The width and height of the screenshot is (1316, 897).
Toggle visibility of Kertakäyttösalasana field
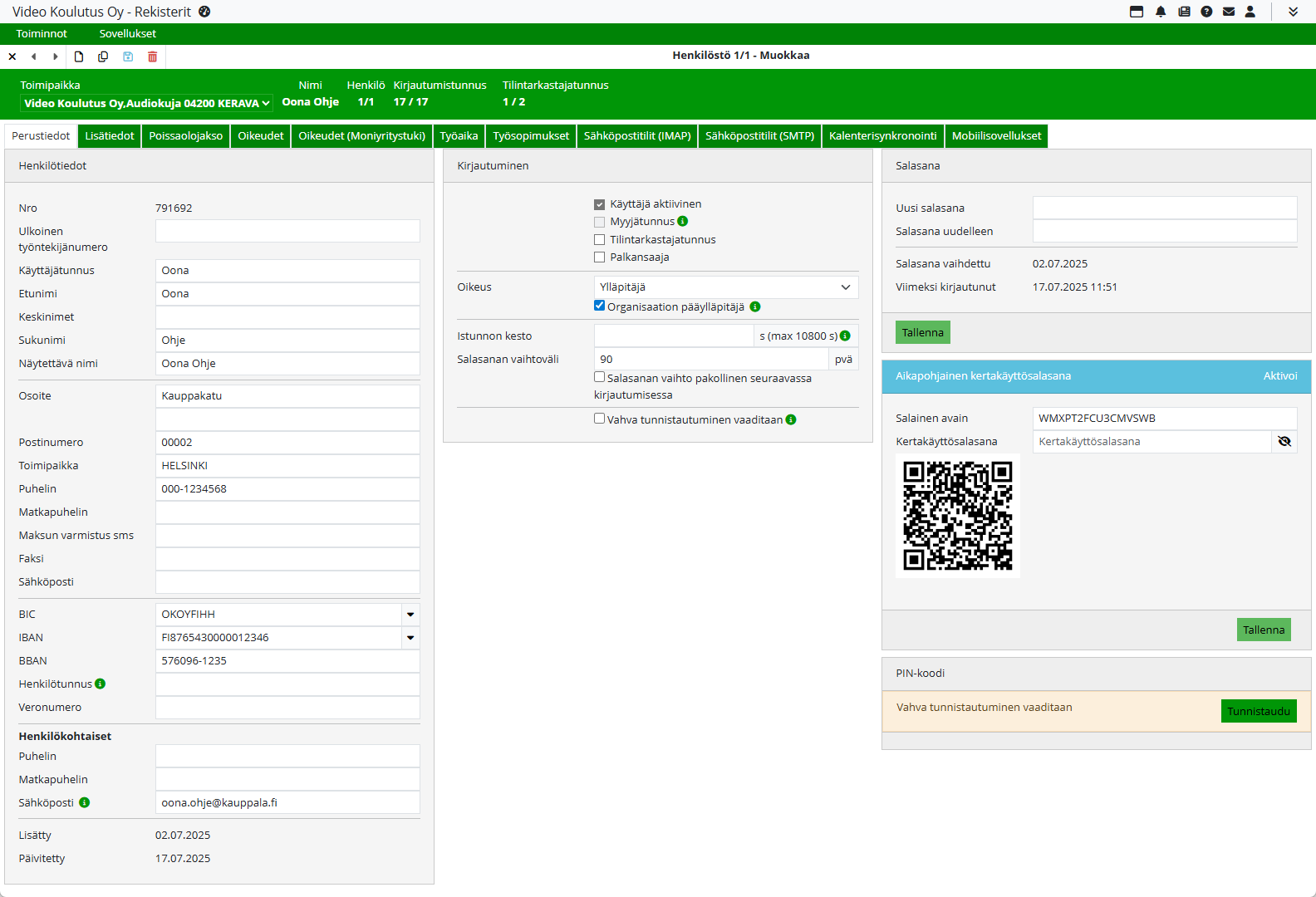click(x=1284, y=442)
